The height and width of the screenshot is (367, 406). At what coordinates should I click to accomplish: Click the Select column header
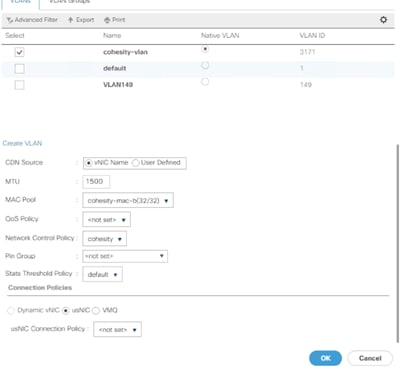tap(15, 36)
